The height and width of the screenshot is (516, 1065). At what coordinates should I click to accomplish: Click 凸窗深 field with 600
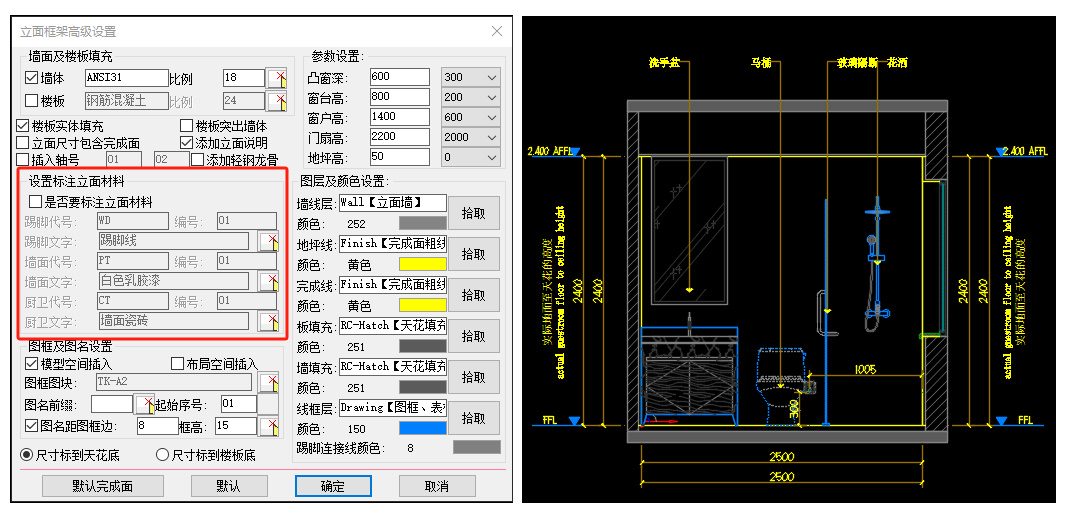[400, 77]
